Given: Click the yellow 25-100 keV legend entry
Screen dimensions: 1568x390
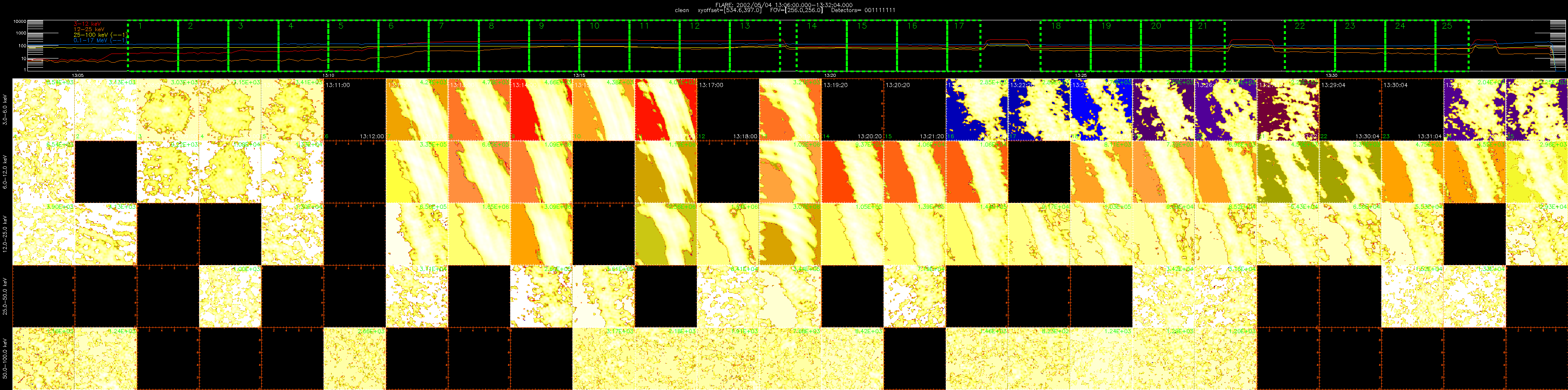Looking at the screenshot, I should coord(100,35).
